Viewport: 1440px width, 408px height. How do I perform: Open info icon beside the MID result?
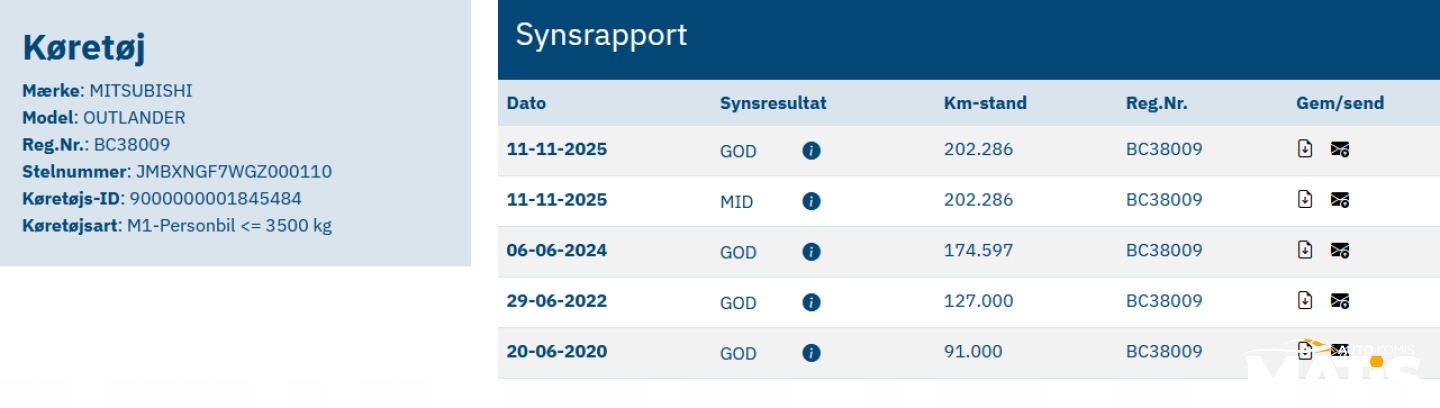(811, 201)
